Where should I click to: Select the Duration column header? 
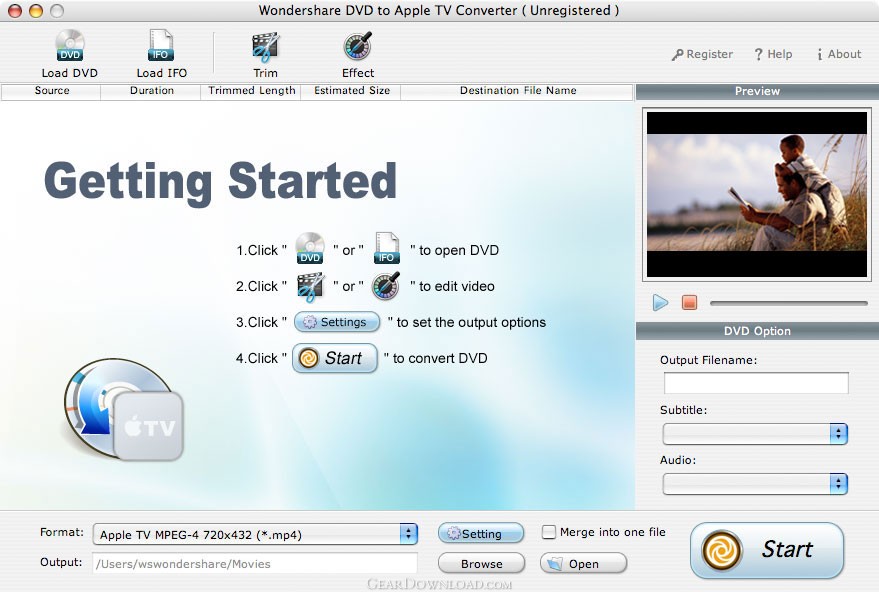pos(151,91)
